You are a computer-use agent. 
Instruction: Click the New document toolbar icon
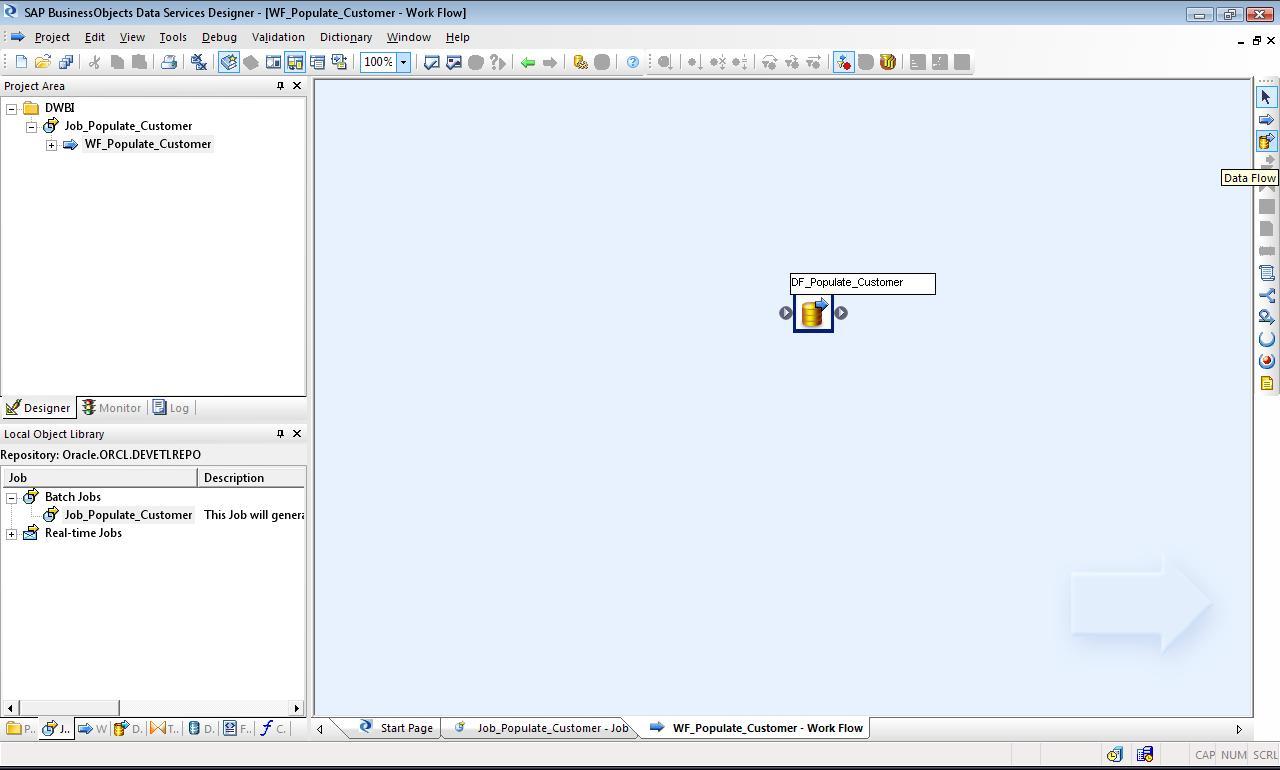(21, 62)
